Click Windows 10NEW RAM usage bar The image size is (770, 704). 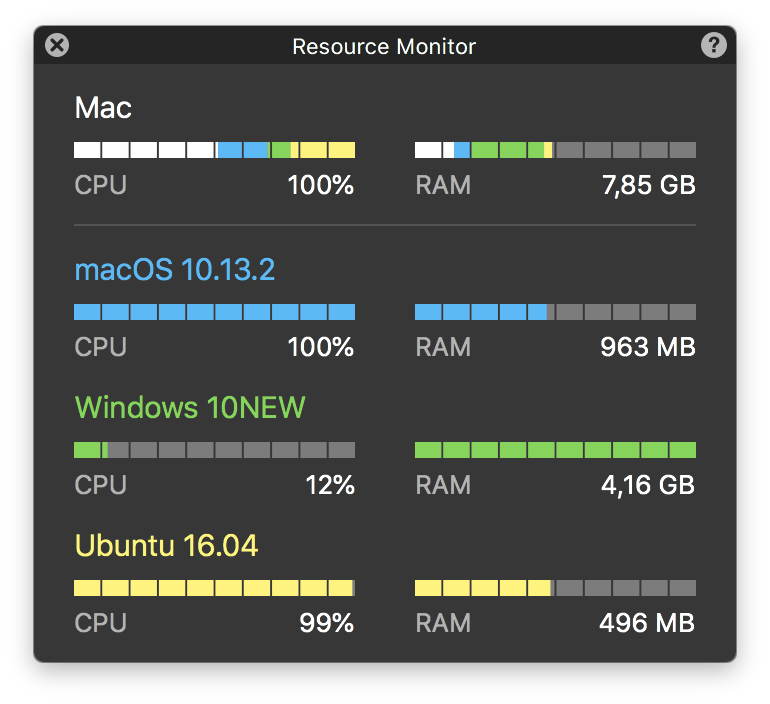[555, 450]
